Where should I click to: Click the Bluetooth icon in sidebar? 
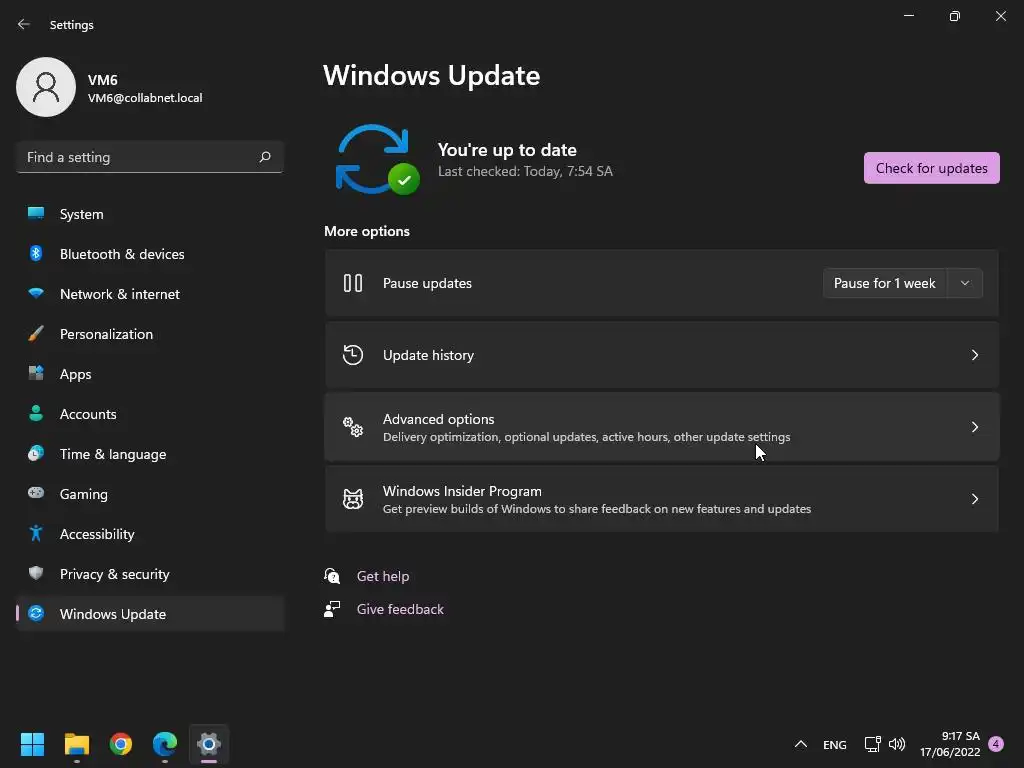(36, 253)
